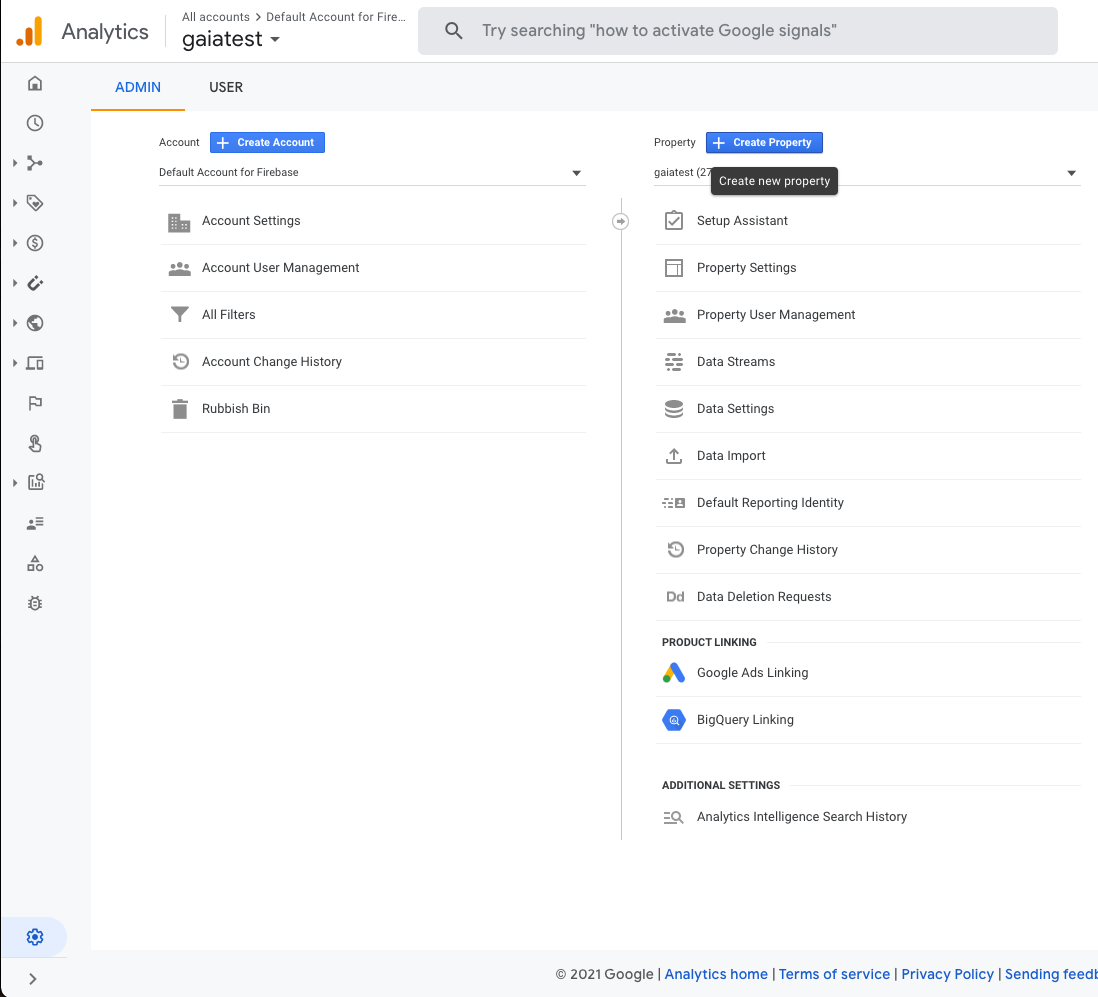Screen dimensions: 1098x997
Task: Open Account User Management
Action: (x=373, y=268)
